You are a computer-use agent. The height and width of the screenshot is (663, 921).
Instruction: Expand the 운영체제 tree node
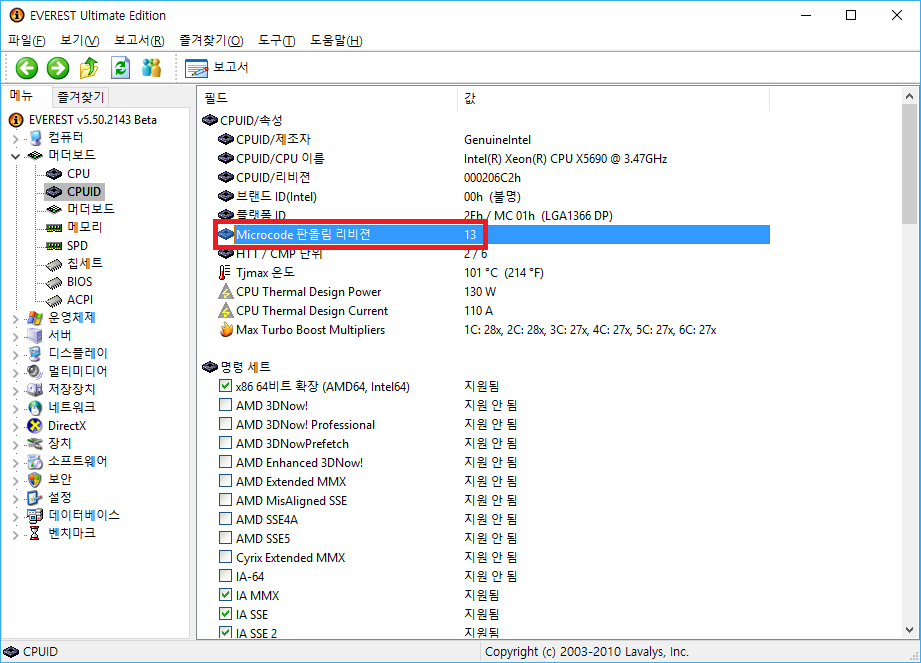(16, 318)
